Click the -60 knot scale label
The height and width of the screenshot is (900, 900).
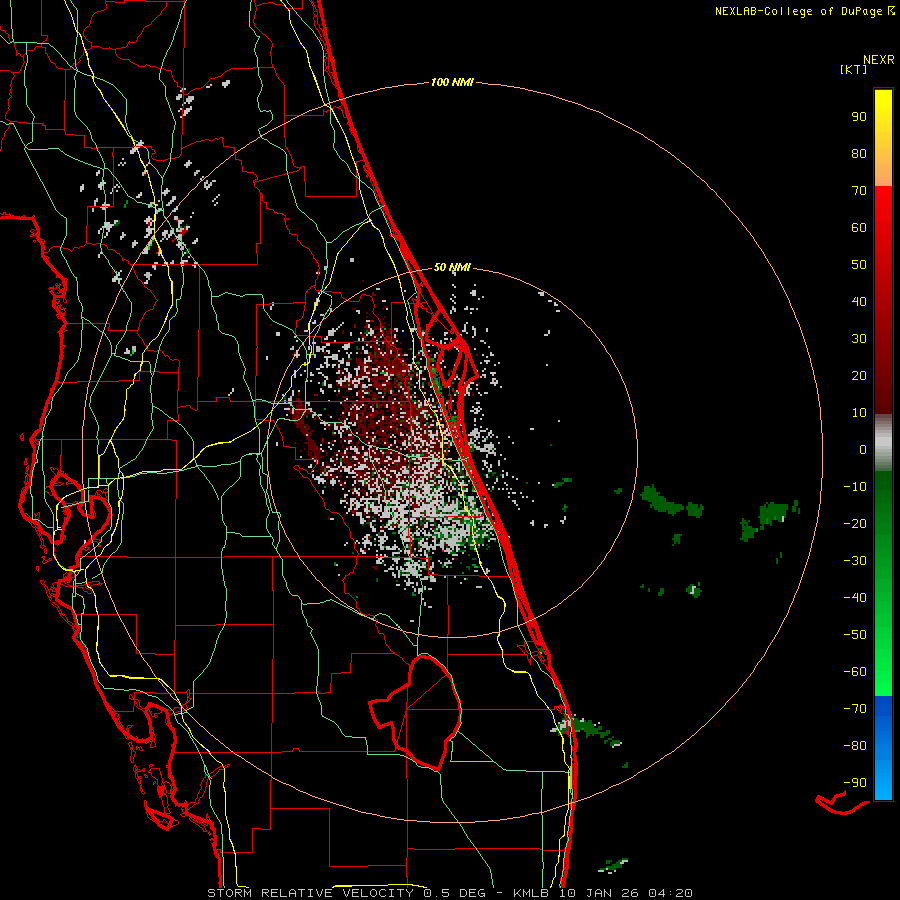855,672
